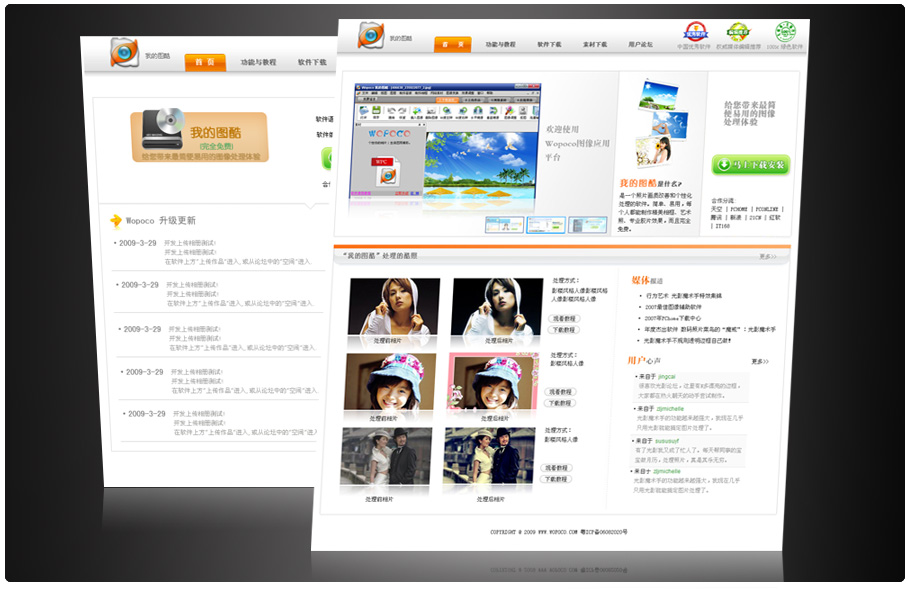Click 观看教程 beside the blue hat girl photos
Image resolution: width=908 pixels, height=589 pixels.
click(x=560, y=392)
